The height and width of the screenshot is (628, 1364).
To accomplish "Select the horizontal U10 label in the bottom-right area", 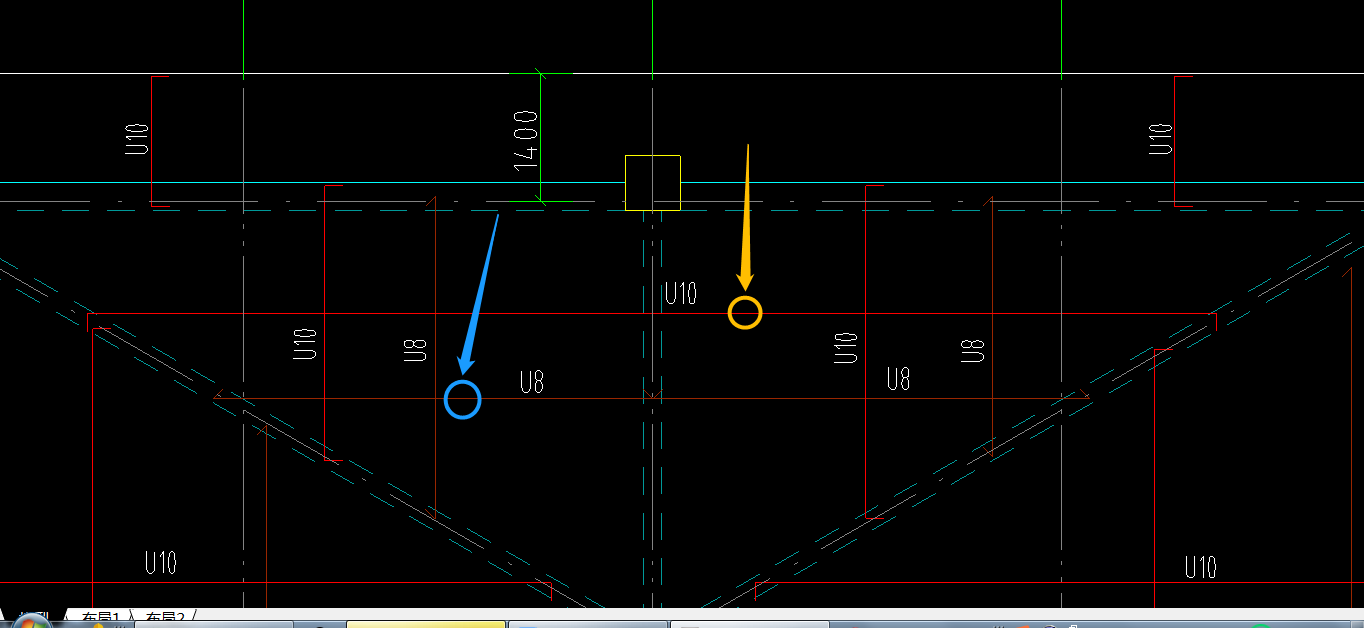I will [1200, 567].
